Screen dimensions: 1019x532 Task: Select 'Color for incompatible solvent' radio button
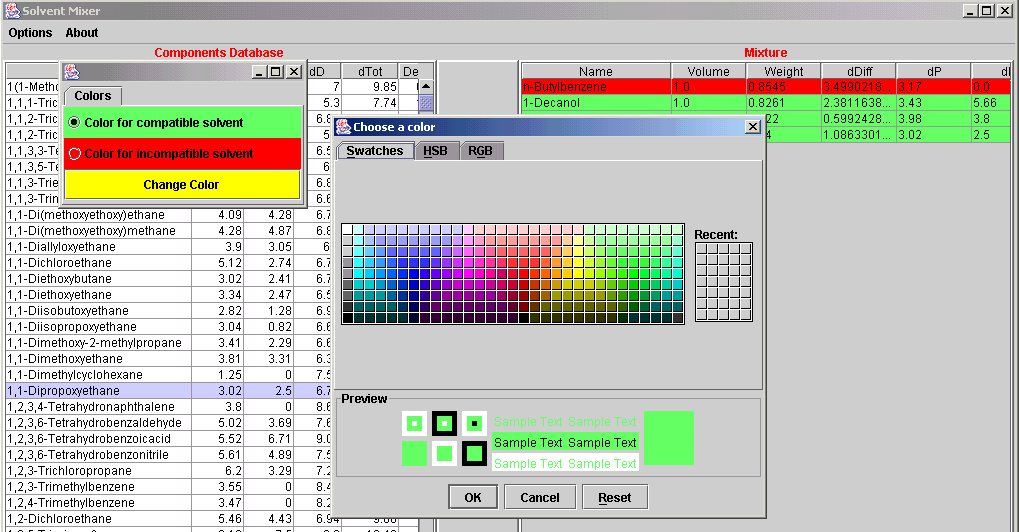75,154
